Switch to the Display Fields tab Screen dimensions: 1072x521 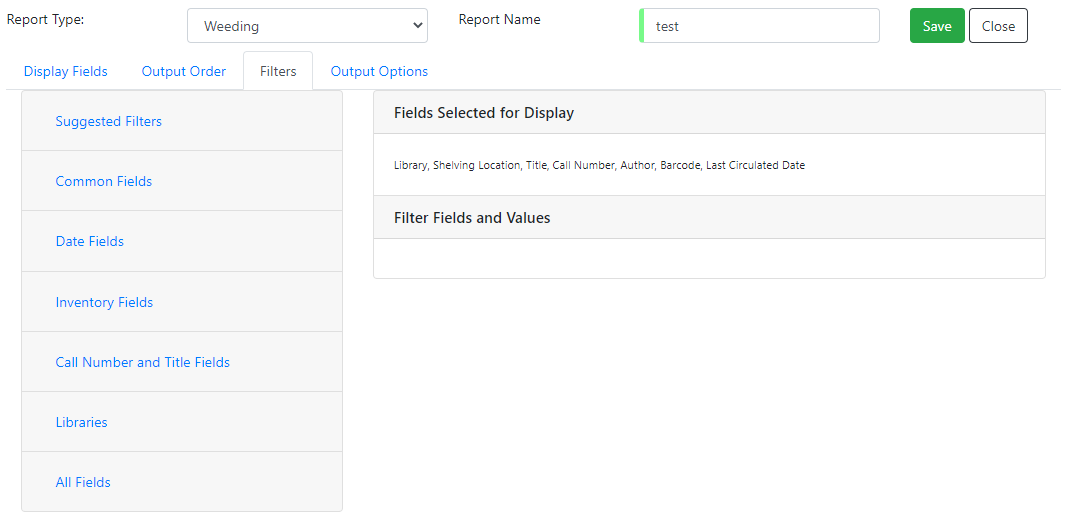click(66, 71)
